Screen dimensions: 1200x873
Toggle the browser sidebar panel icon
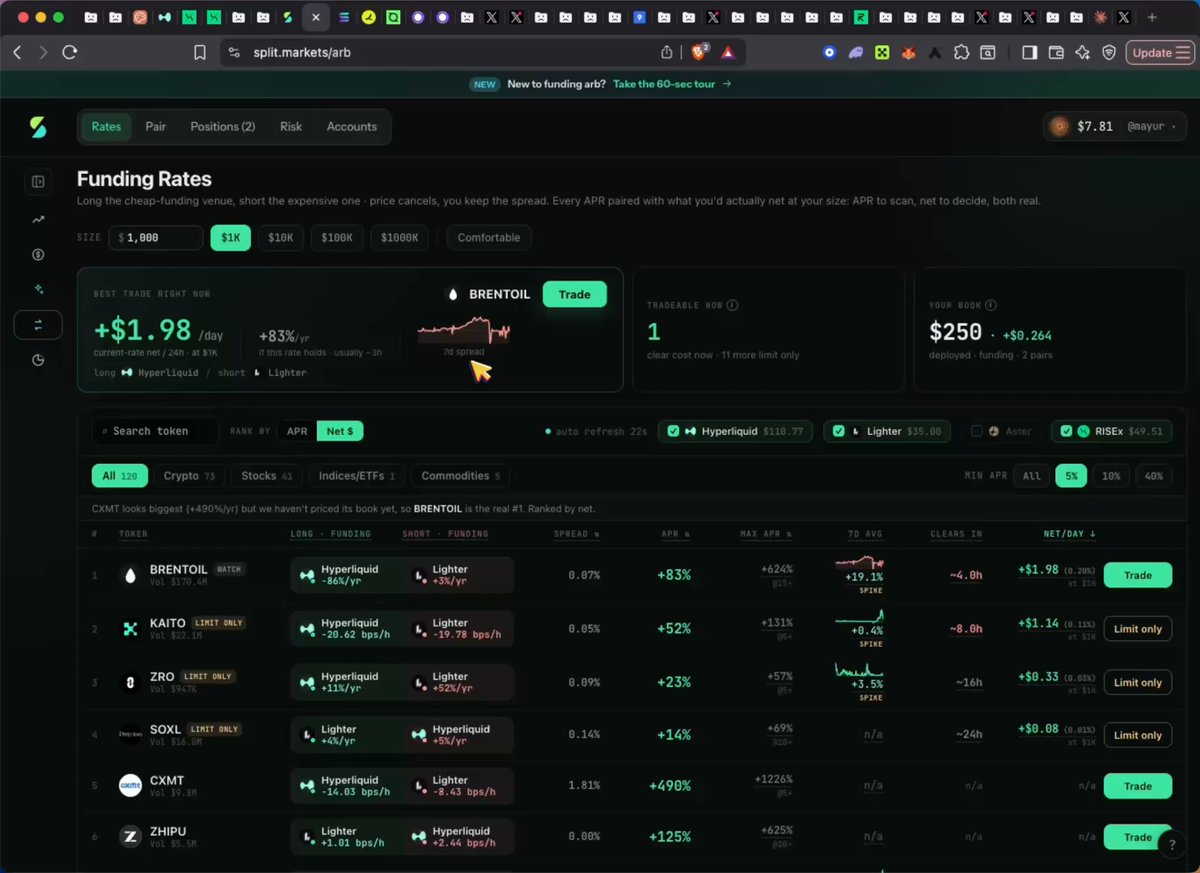[x=1030, y=52]
